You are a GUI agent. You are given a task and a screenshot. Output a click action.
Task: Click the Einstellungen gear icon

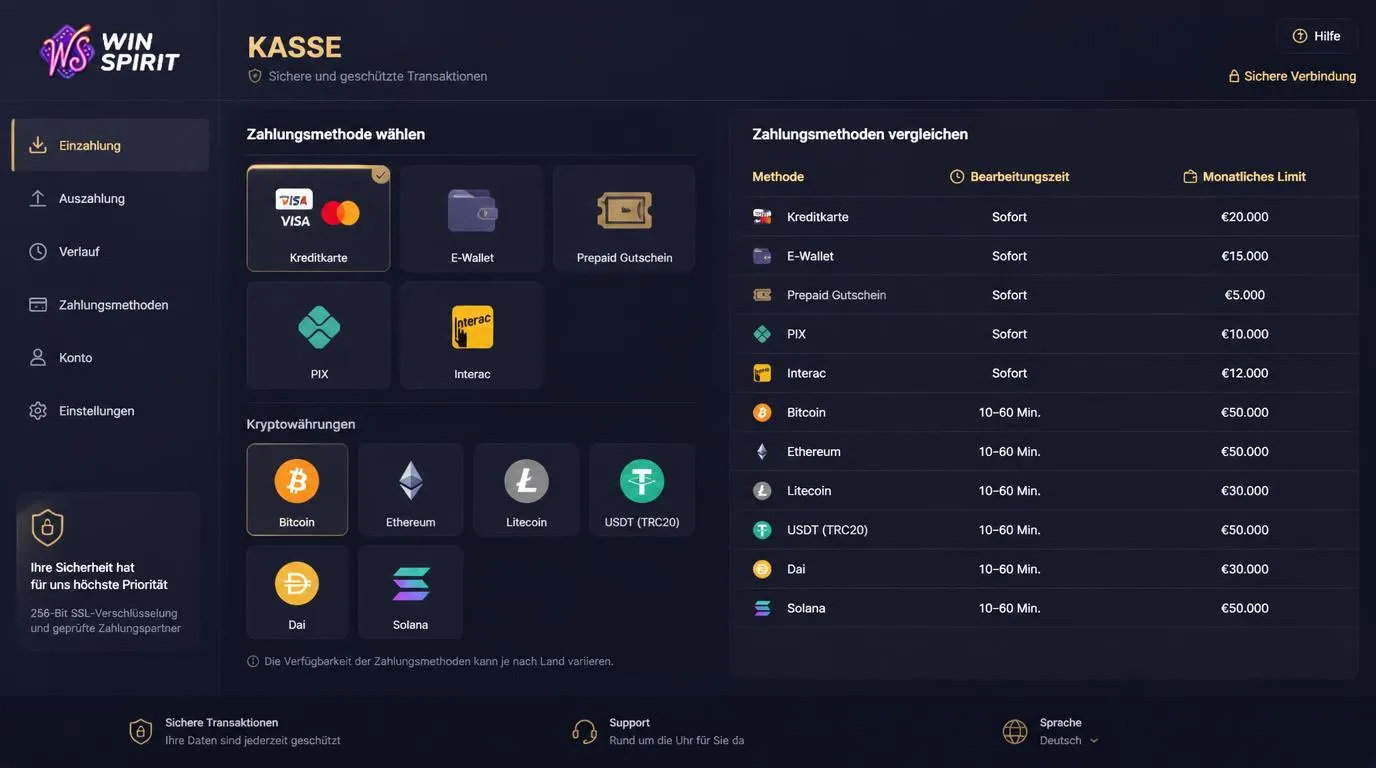[38, 410]
